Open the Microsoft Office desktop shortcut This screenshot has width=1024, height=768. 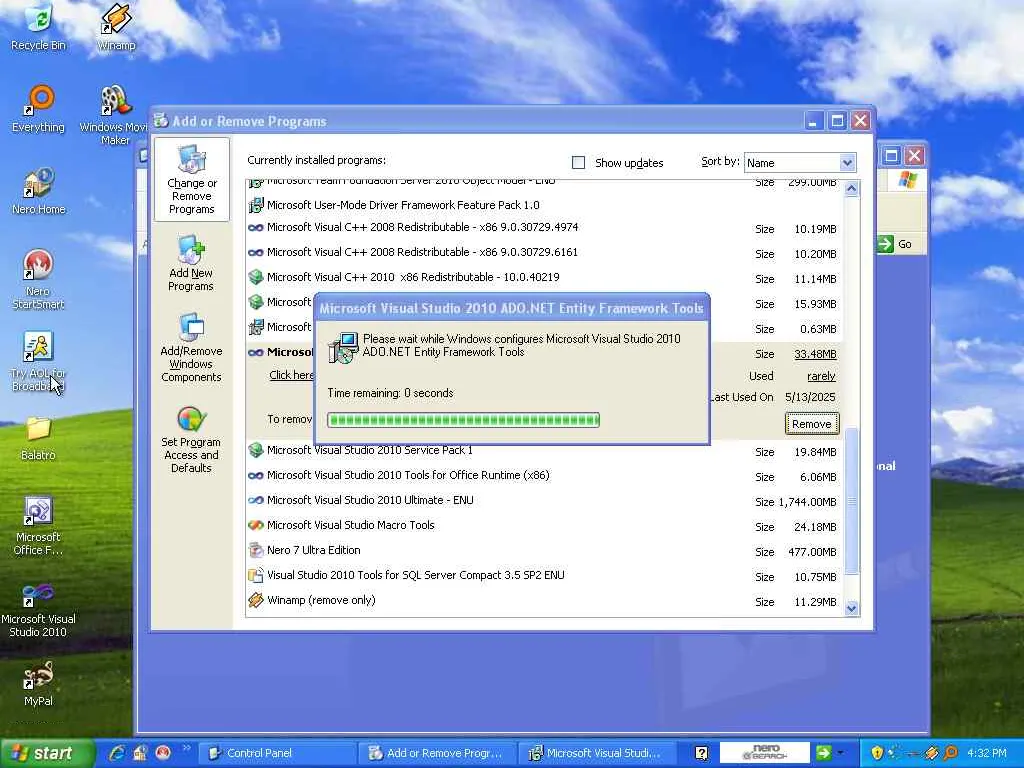(39, 526)
